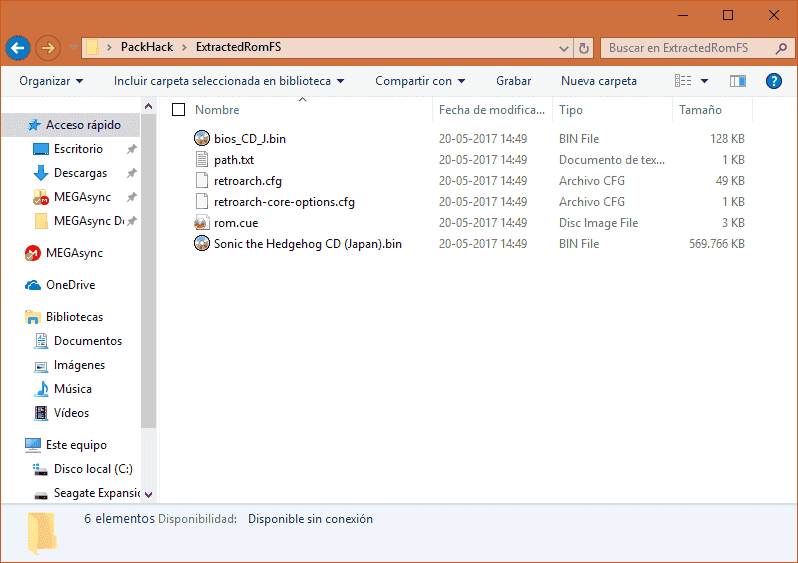Viewport: 798px width, 563px height.
Task: Select the rom.cue file icon
Action: click(202, 222)
